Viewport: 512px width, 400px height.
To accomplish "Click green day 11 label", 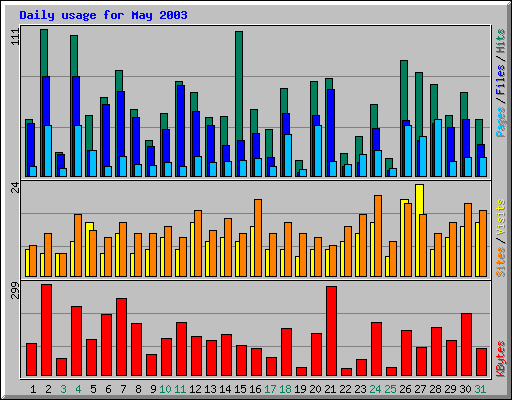I will click(180, 389).
